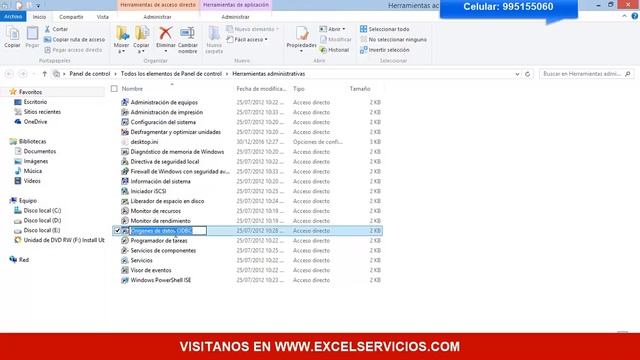Click the Historial ribbon button
The height and width of the screenshot is (360, 640).
coord(334,50)
